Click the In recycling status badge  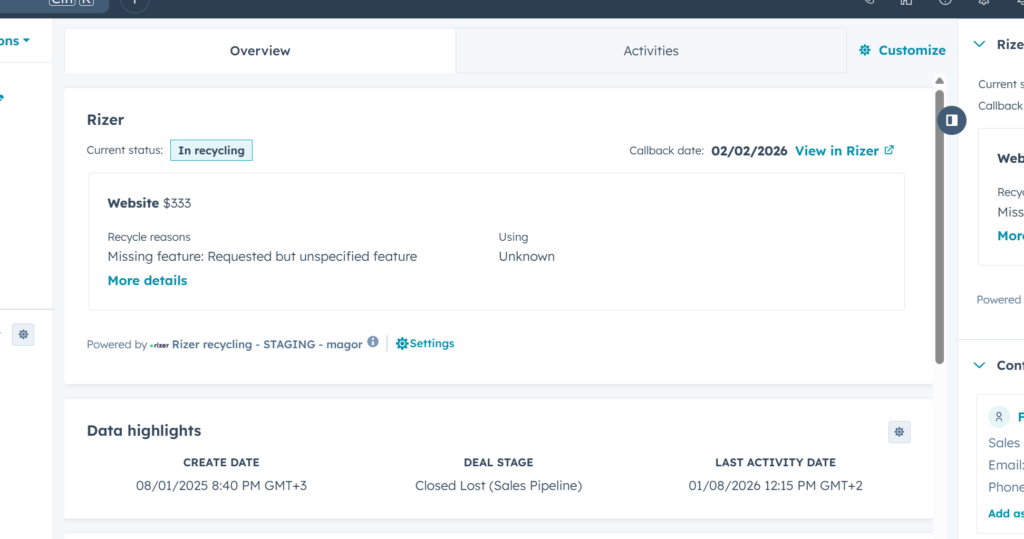211,151
